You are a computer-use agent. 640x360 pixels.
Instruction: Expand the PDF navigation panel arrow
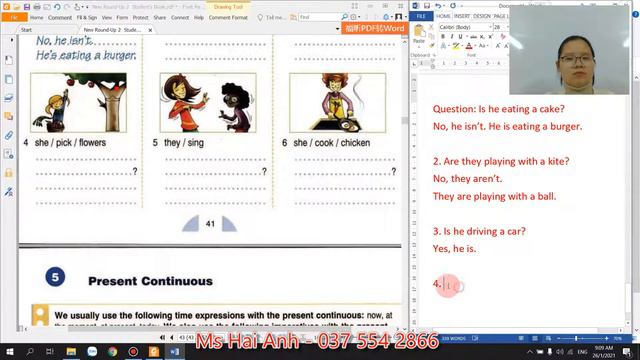tap(11, 40)
